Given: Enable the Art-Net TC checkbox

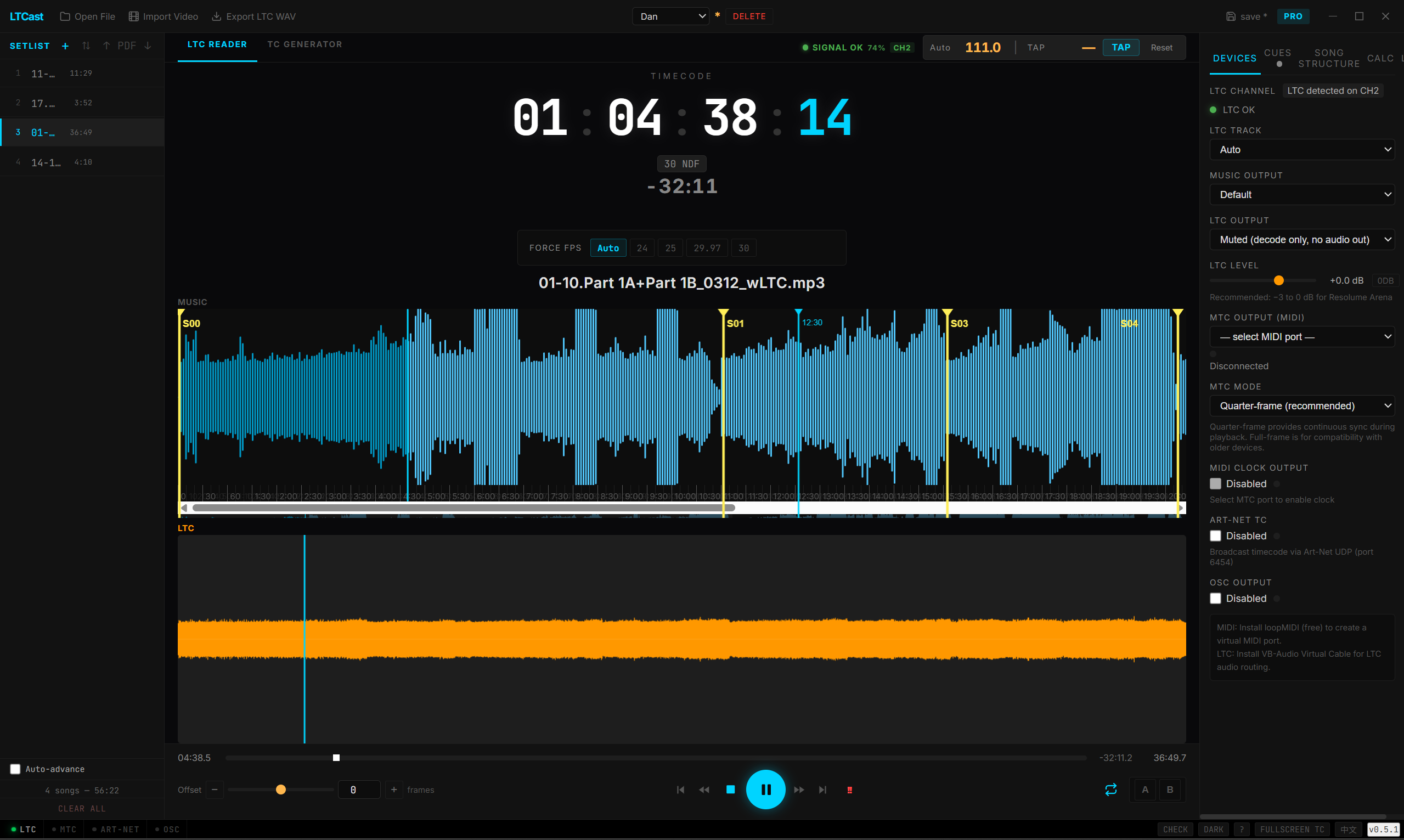Looking at the screenshot, I should (x=1215, y=535).
